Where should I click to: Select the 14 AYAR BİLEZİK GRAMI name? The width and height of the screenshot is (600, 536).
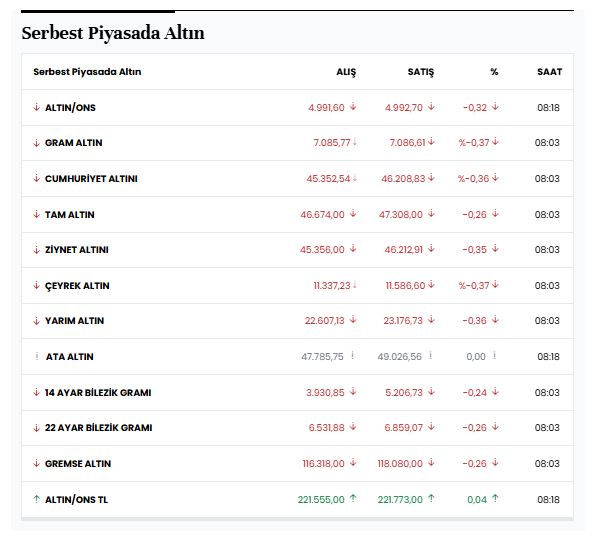point(98,393)
